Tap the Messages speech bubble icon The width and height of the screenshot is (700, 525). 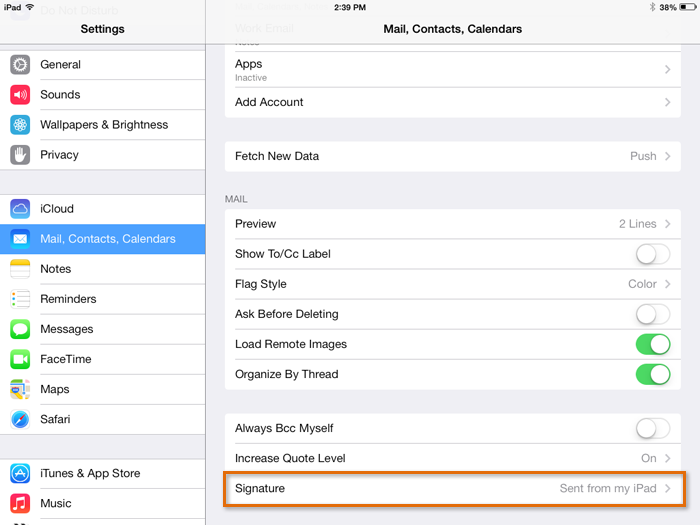coord(20,329)
